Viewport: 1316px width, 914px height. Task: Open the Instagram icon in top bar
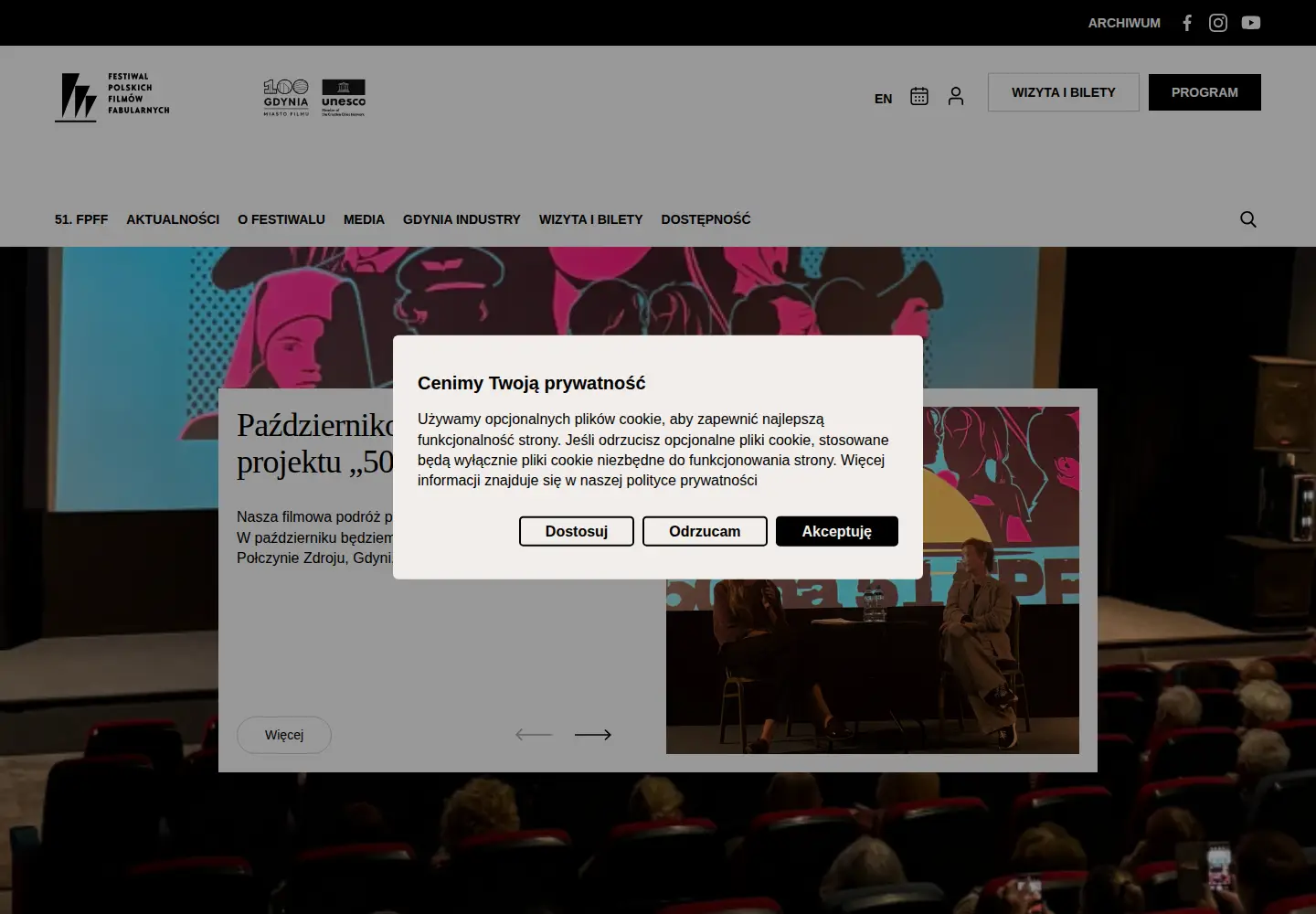click(x=1218, y=23)
